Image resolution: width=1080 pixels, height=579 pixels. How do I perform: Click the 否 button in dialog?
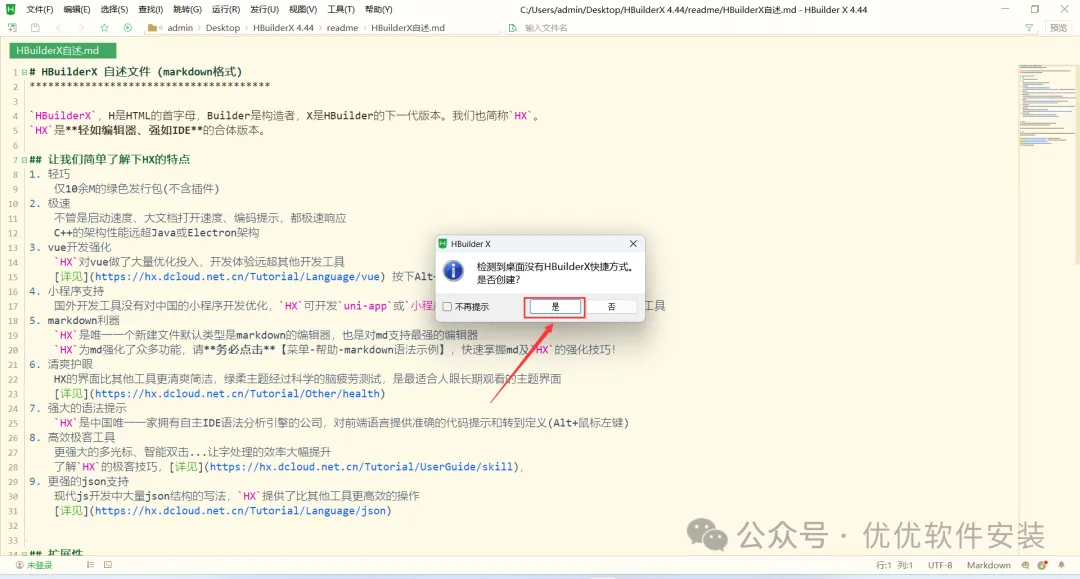(611, 307)
